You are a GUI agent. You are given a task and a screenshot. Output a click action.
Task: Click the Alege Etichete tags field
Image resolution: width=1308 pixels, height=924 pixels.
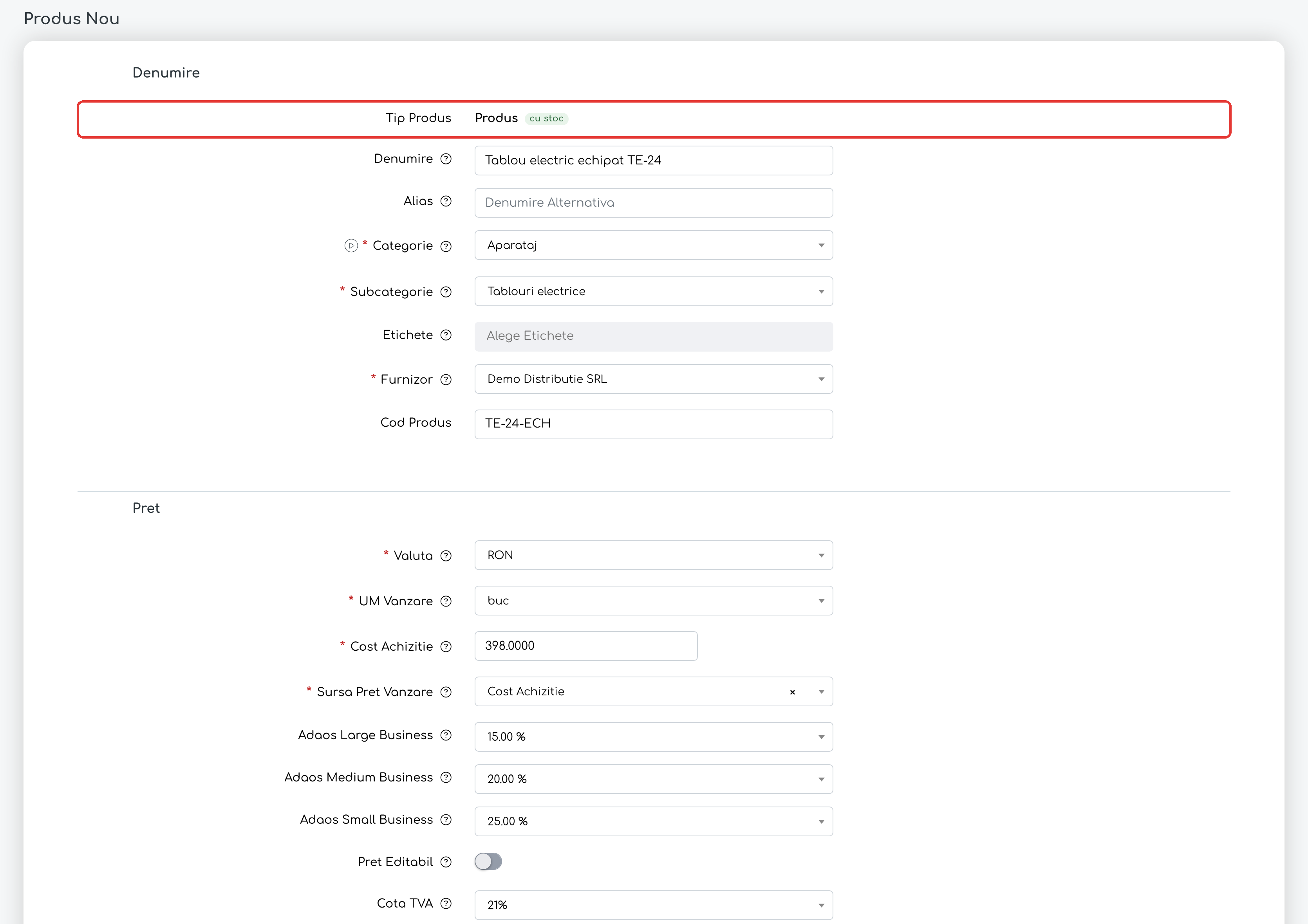(654, 336)
